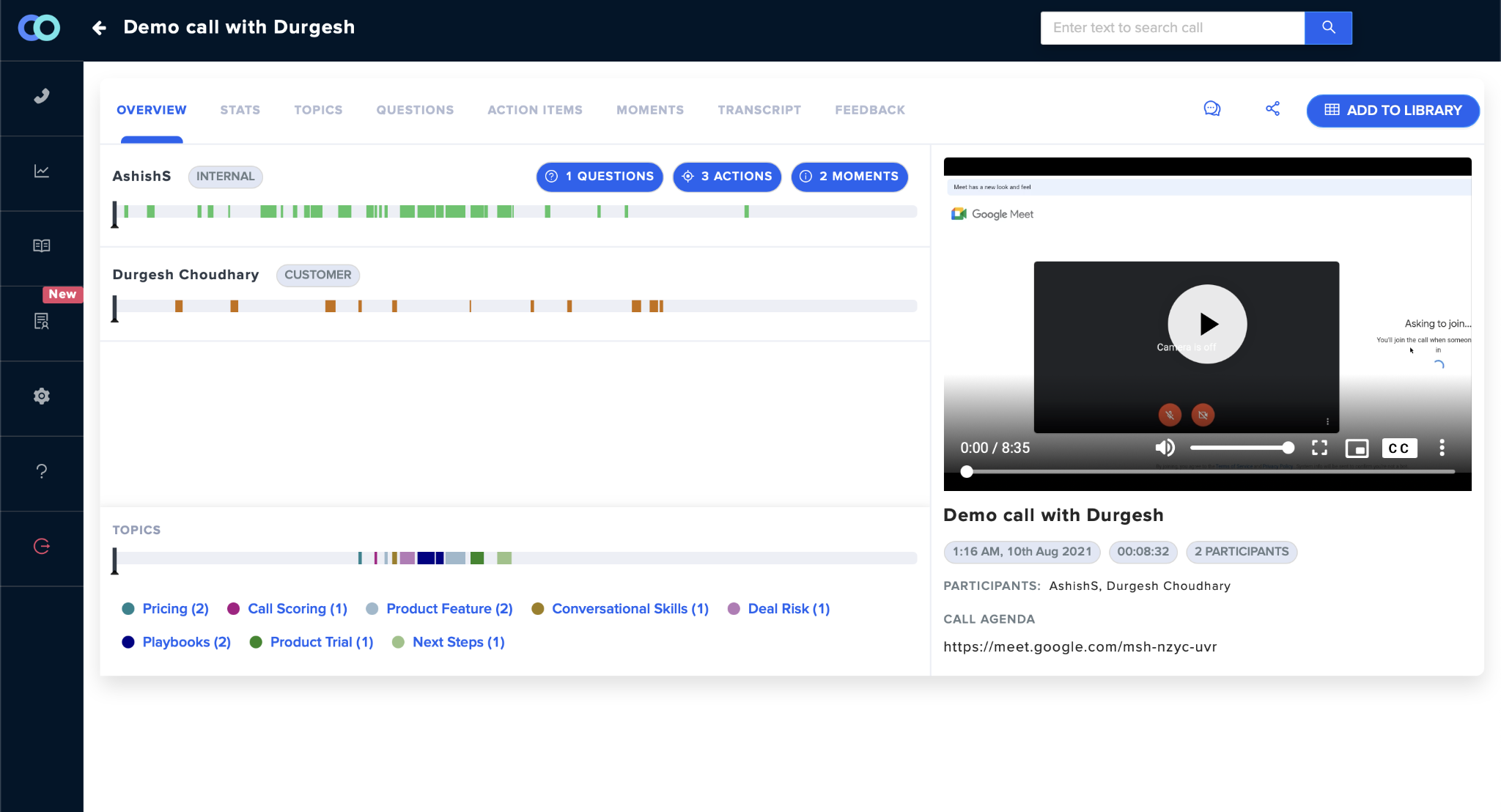Click the 3 Actions pill button

727,177
